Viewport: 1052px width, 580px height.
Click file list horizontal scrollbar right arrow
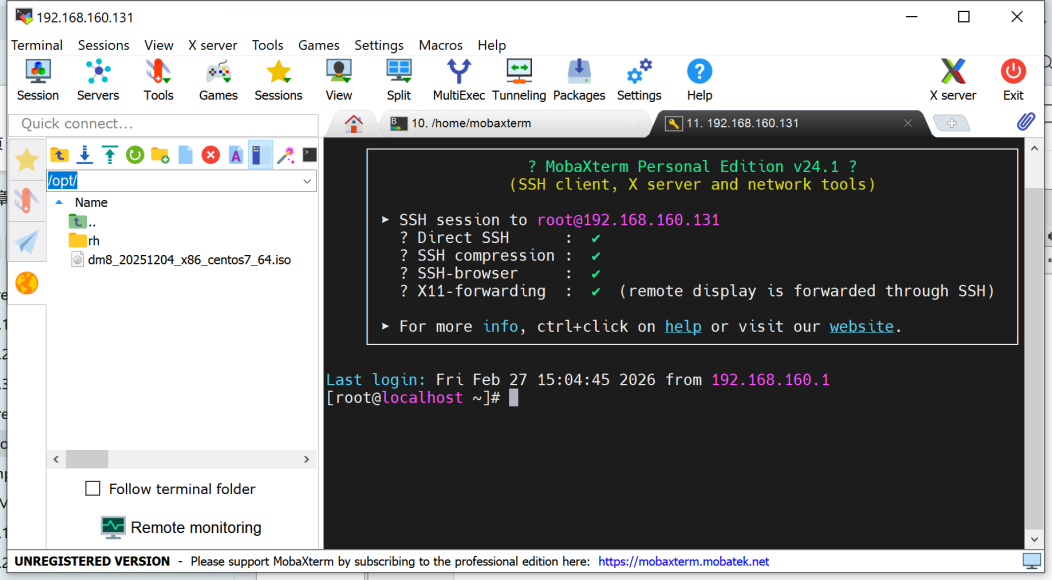coord(307,459)
